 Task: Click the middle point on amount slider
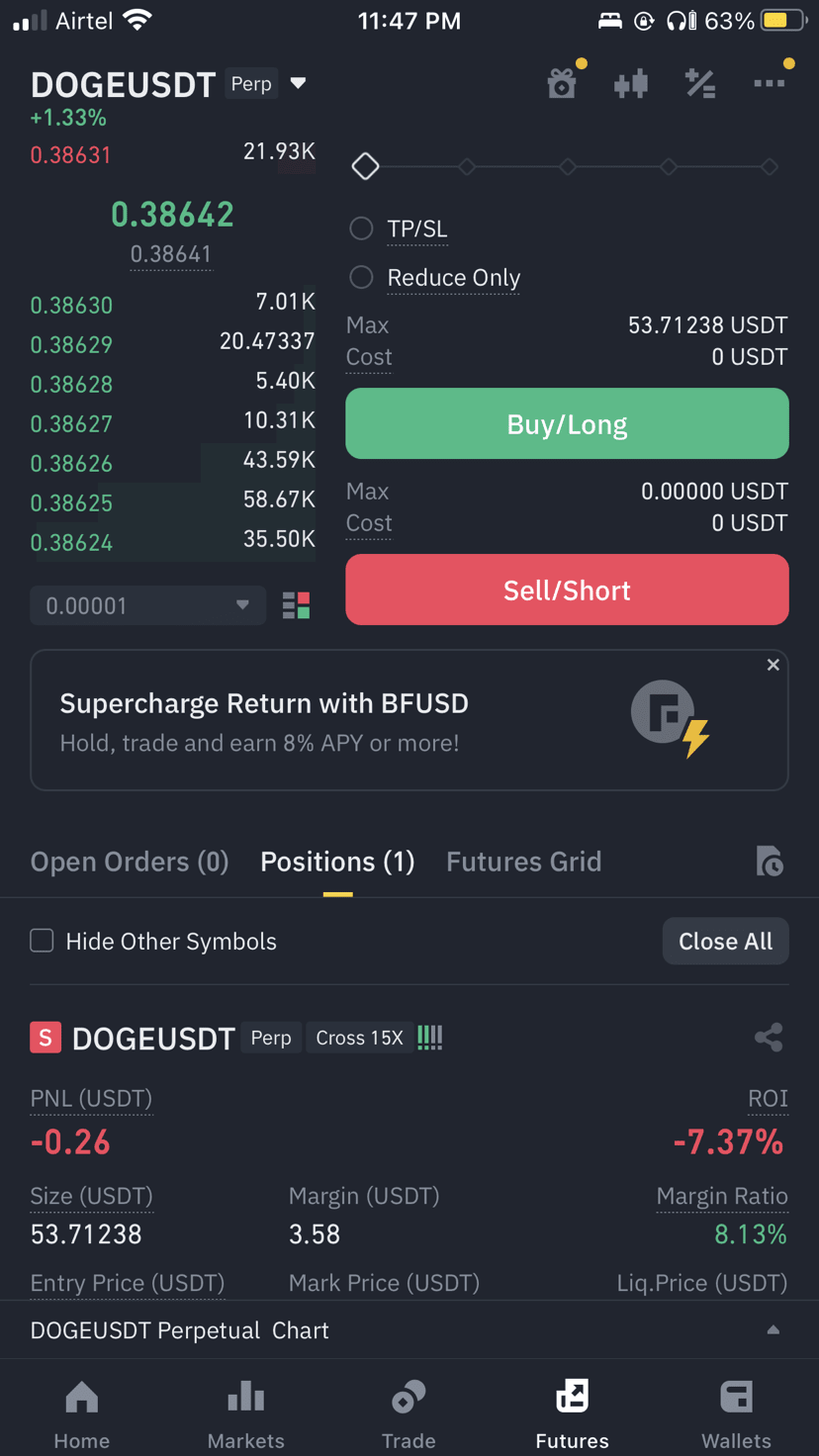(568, 167)
